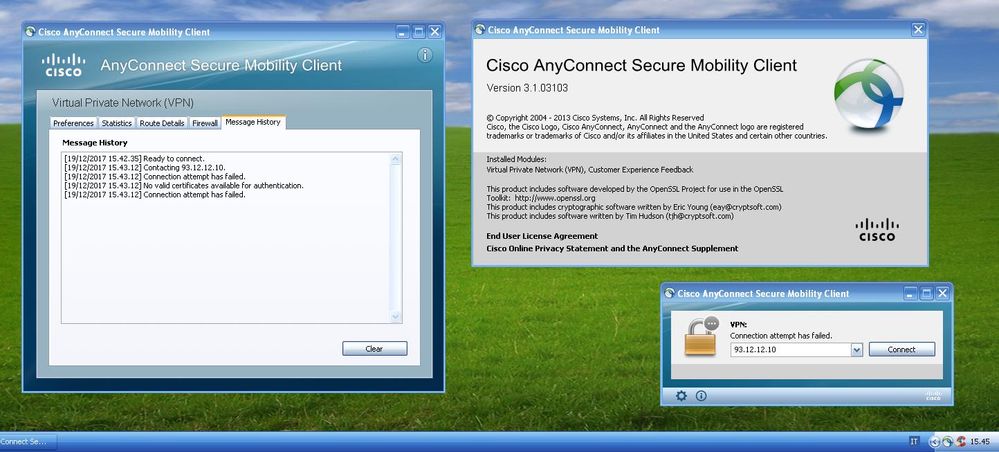The height and width of the screenshot is (452, 999).
Task: Clear the message history log
Action: point(374,349)
